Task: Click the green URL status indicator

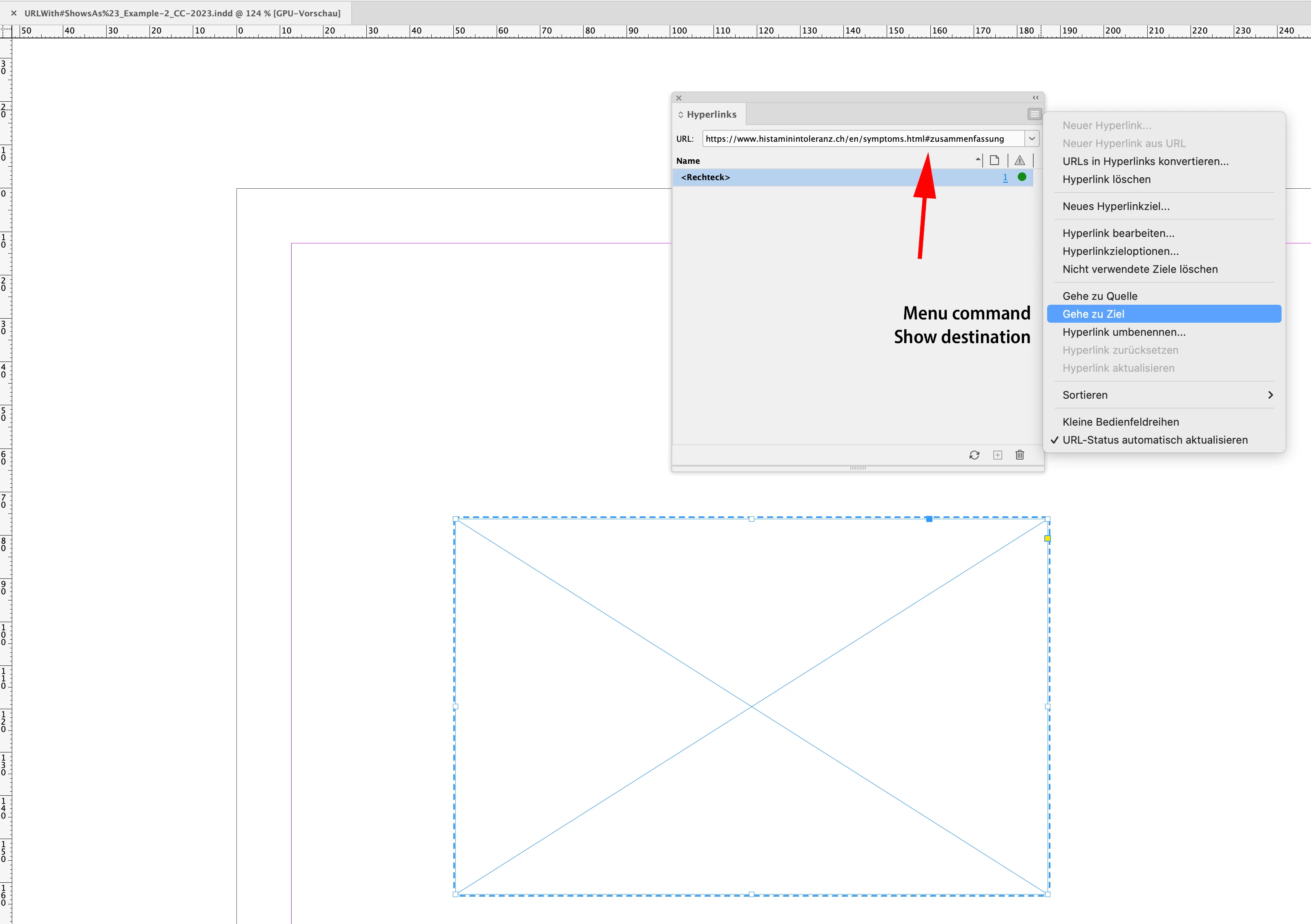Action: [x=1021, y=177]
